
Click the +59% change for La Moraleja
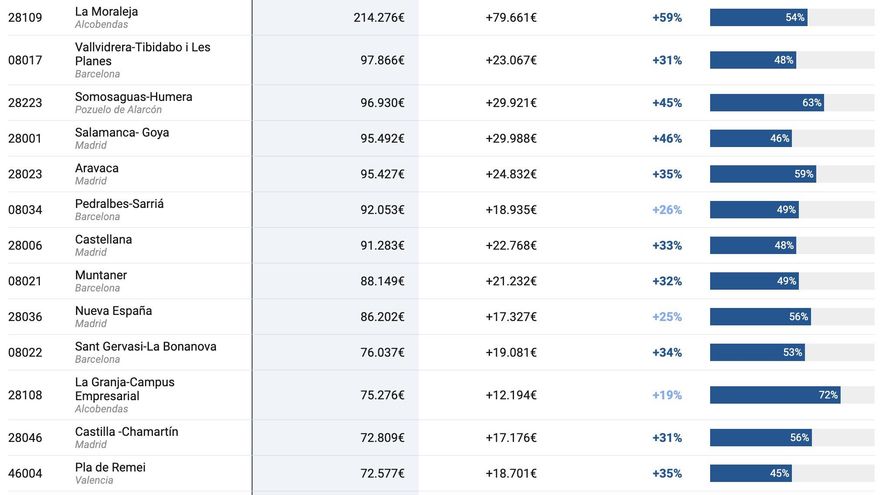pos(666,17)
